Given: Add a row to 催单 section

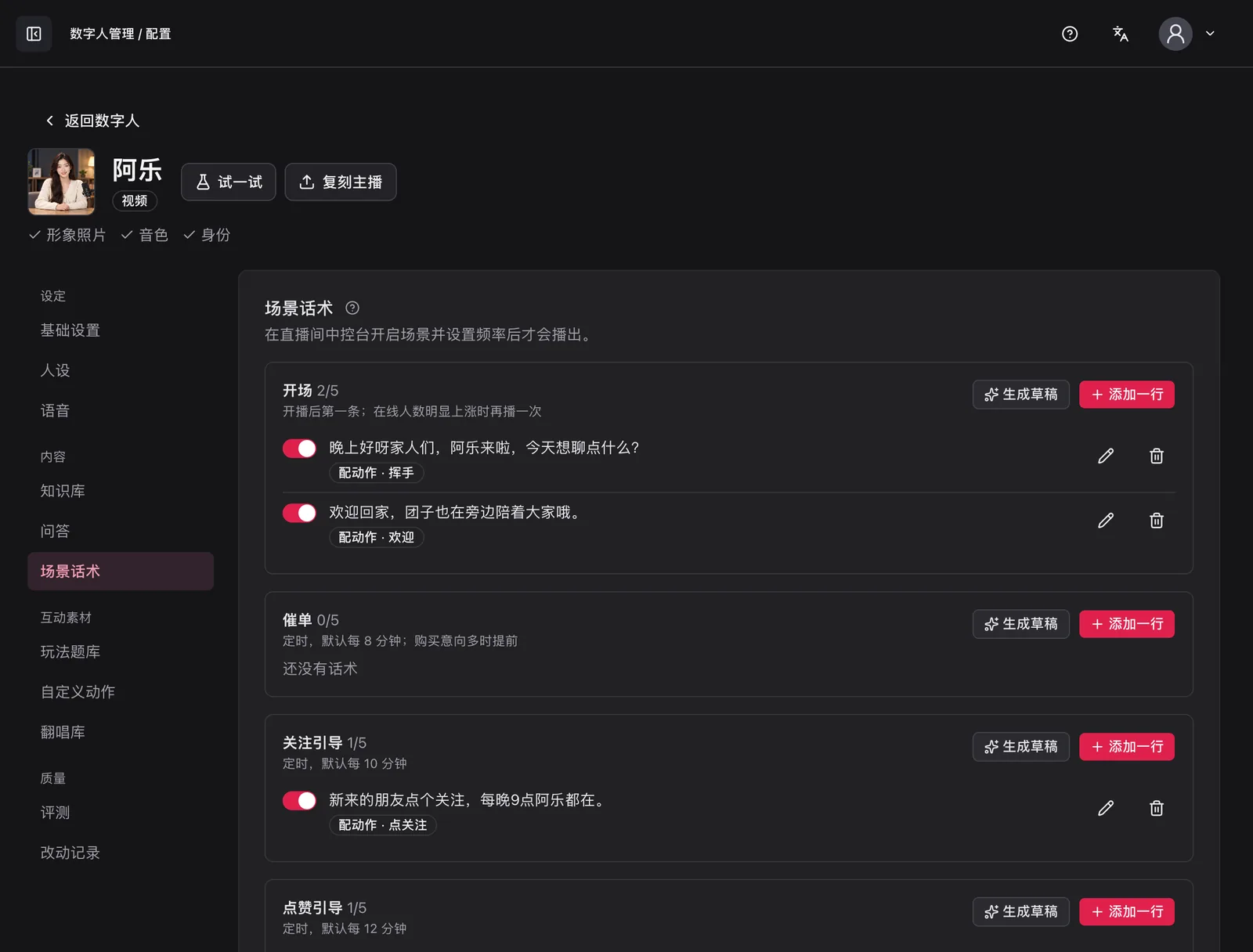Looking at the screenshot, I should tap(1127, 624).
